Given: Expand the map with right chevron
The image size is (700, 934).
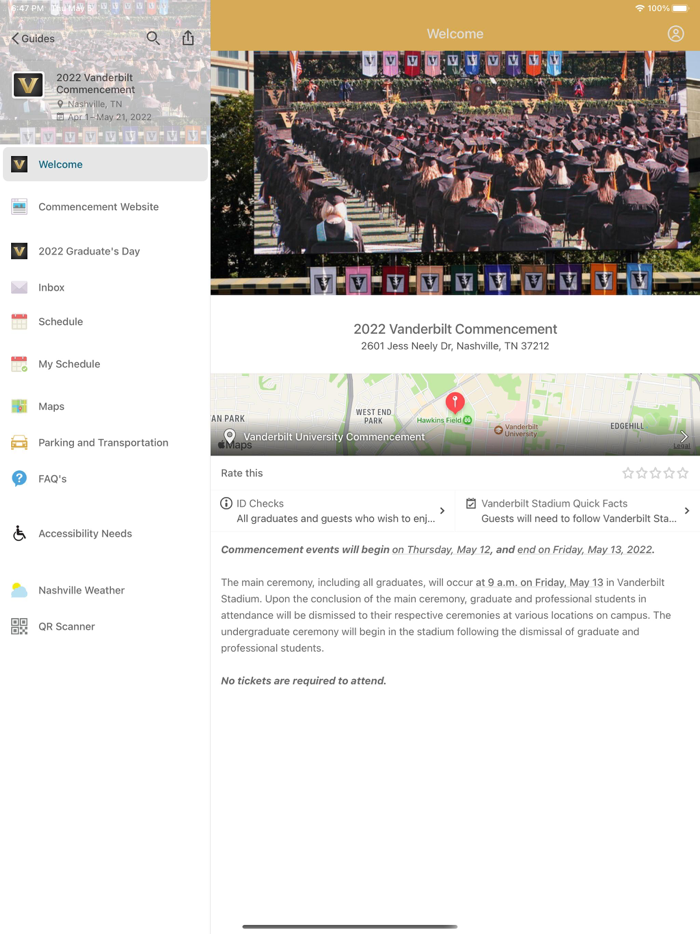Looking at the screenshot, I should coord(684,437).
